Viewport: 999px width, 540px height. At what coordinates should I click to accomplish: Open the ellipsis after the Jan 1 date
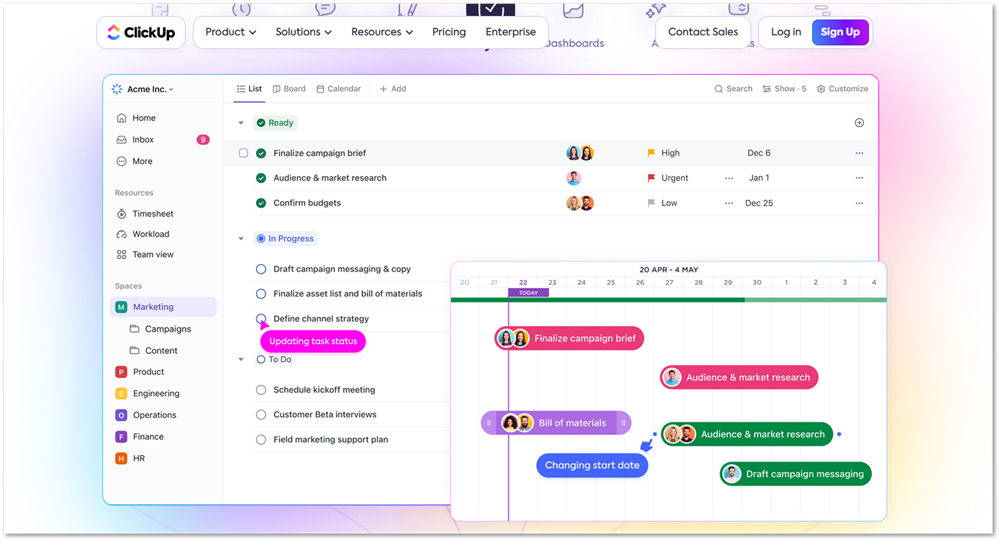859,178
